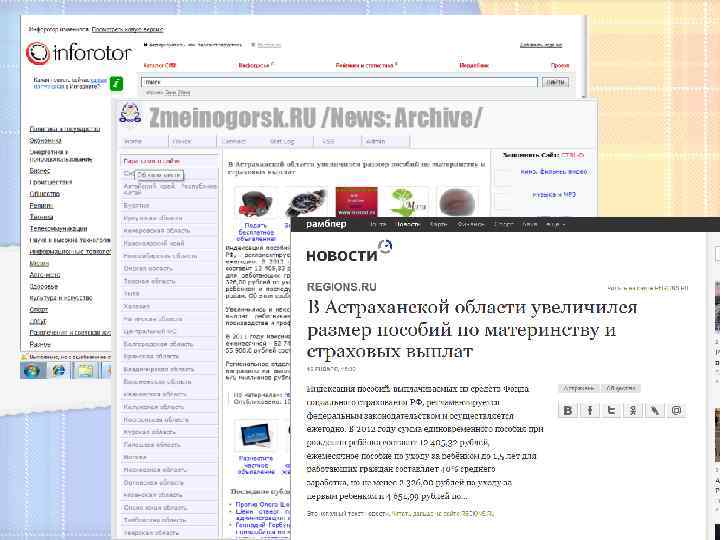Click the brown round item ad thumbnail
This screenshot has height=540, width=720.
[x=457, y=202]
